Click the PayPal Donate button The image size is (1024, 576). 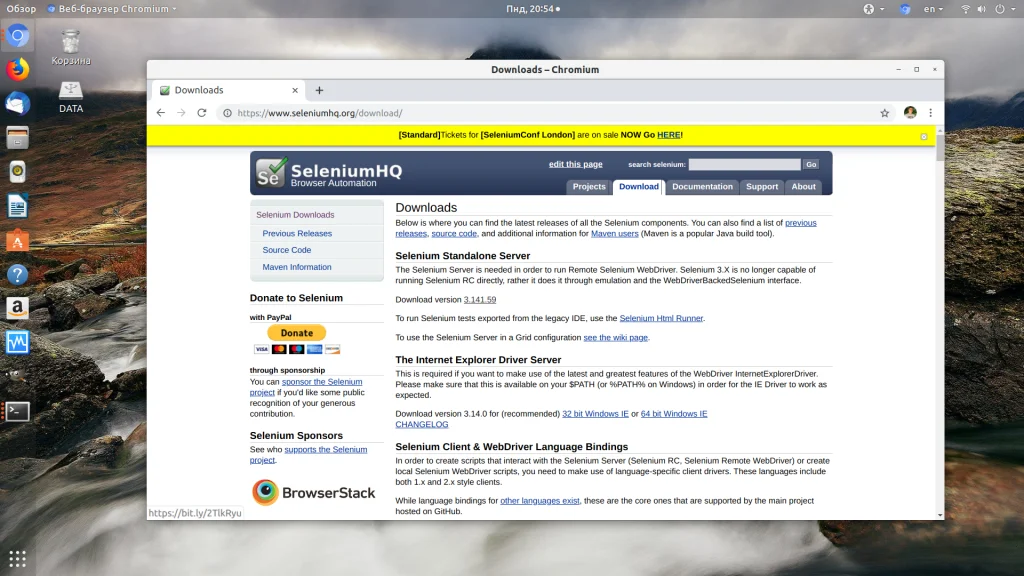point(296,332)
